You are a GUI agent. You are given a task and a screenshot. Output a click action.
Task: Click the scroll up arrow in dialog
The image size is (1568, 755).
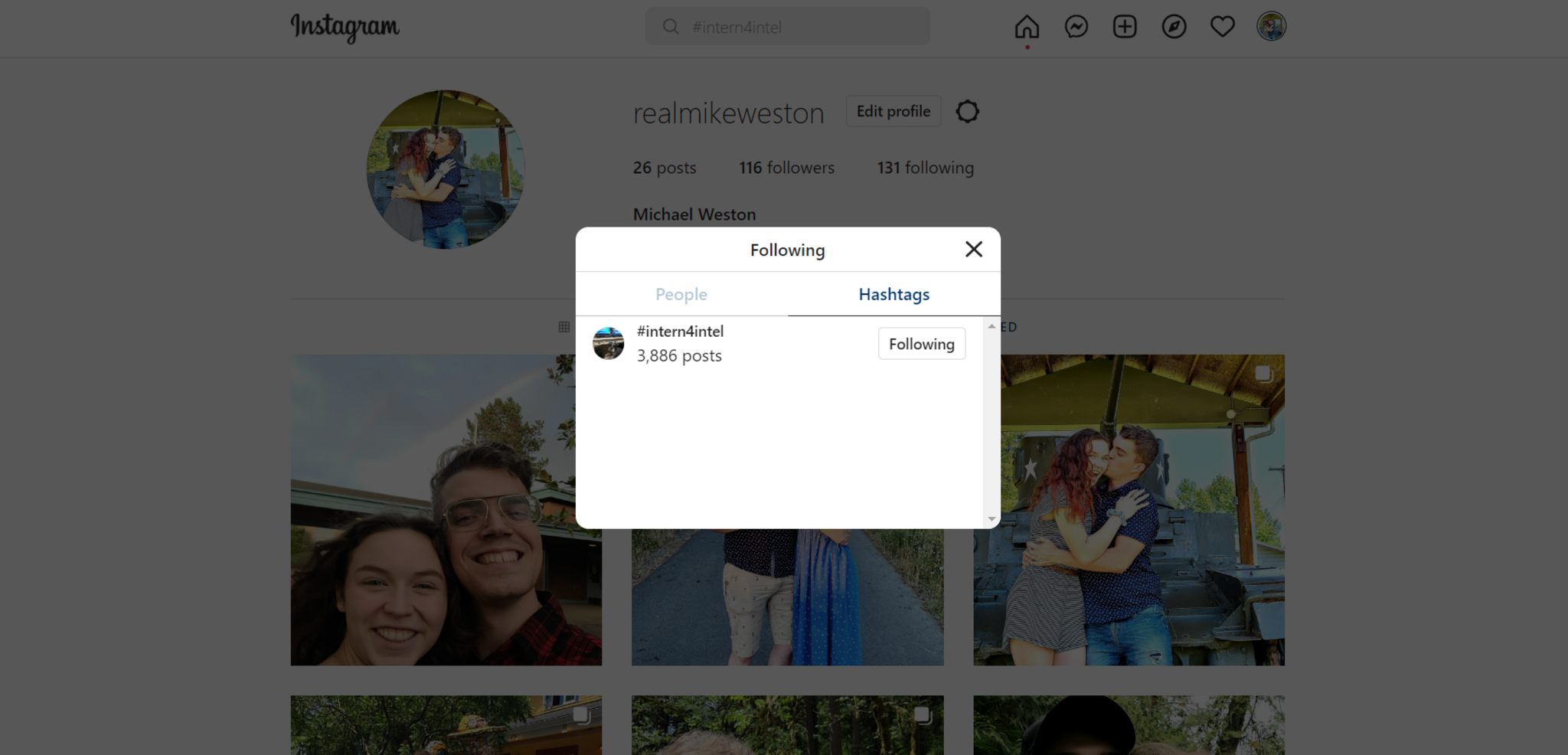[991, 326]
